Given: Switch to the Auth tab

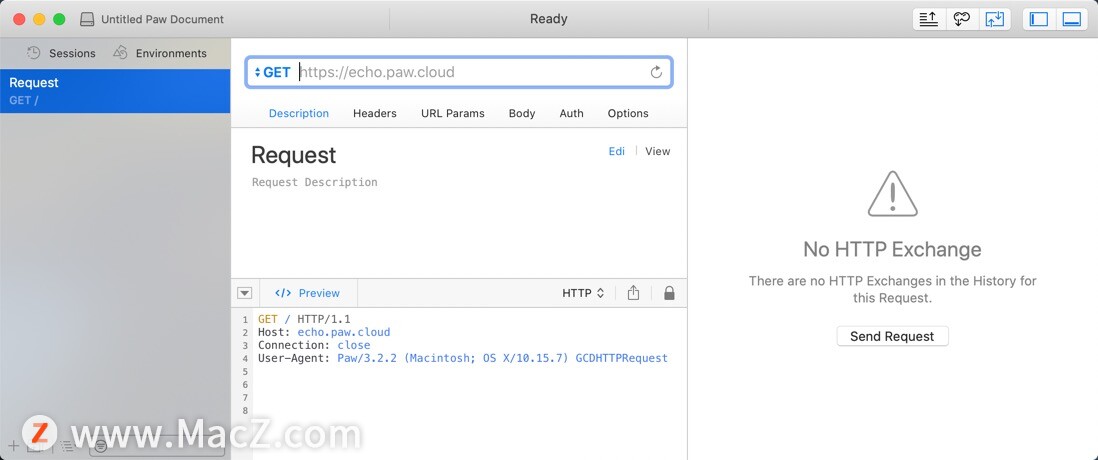Looking at the screenshot, I should 571,113.
